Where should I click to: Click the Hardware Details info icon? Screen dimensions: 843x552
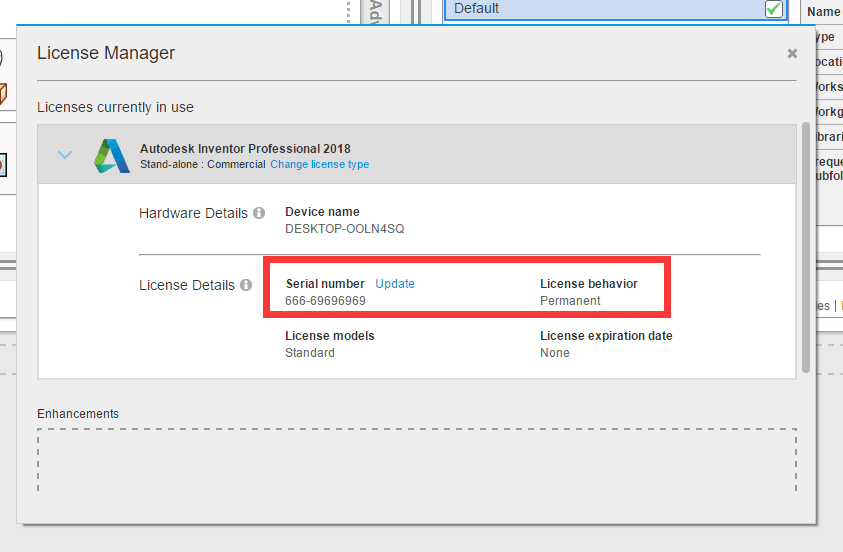[x=259, y=213]
